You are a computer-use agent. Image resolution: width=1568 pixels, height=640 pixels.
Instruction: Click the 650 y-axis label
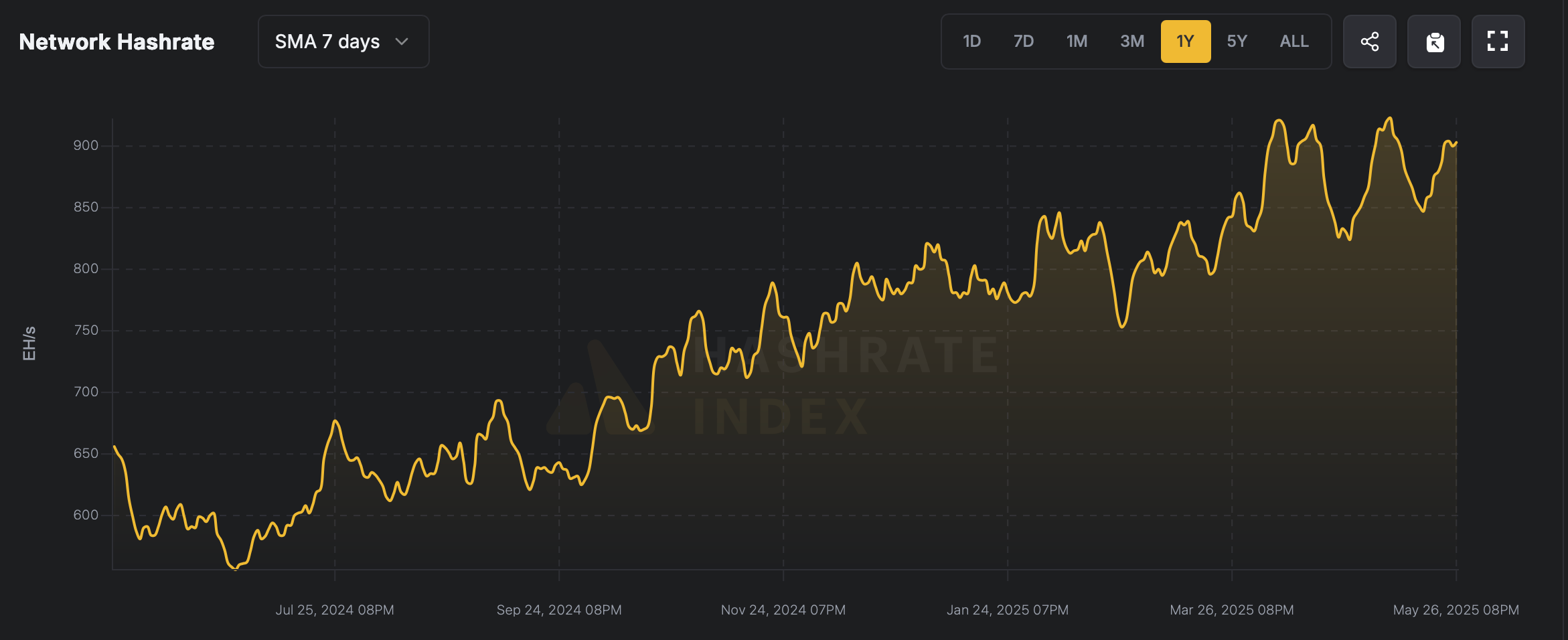(86, 453)
